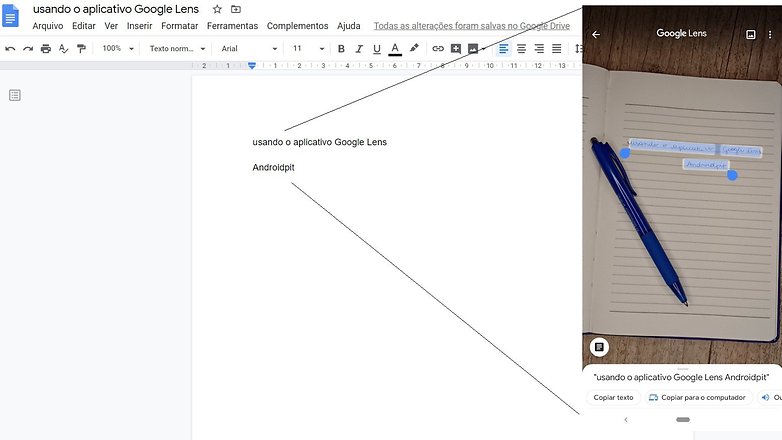Open the Ver menu

click(x=111, y=26)
